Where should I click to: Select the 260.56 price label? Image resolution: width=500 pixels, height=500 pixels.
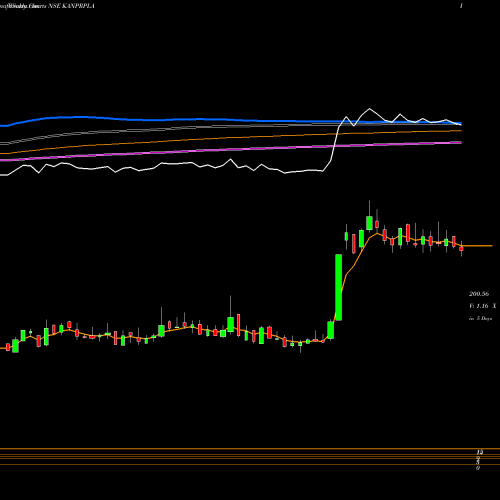(479, 294)
